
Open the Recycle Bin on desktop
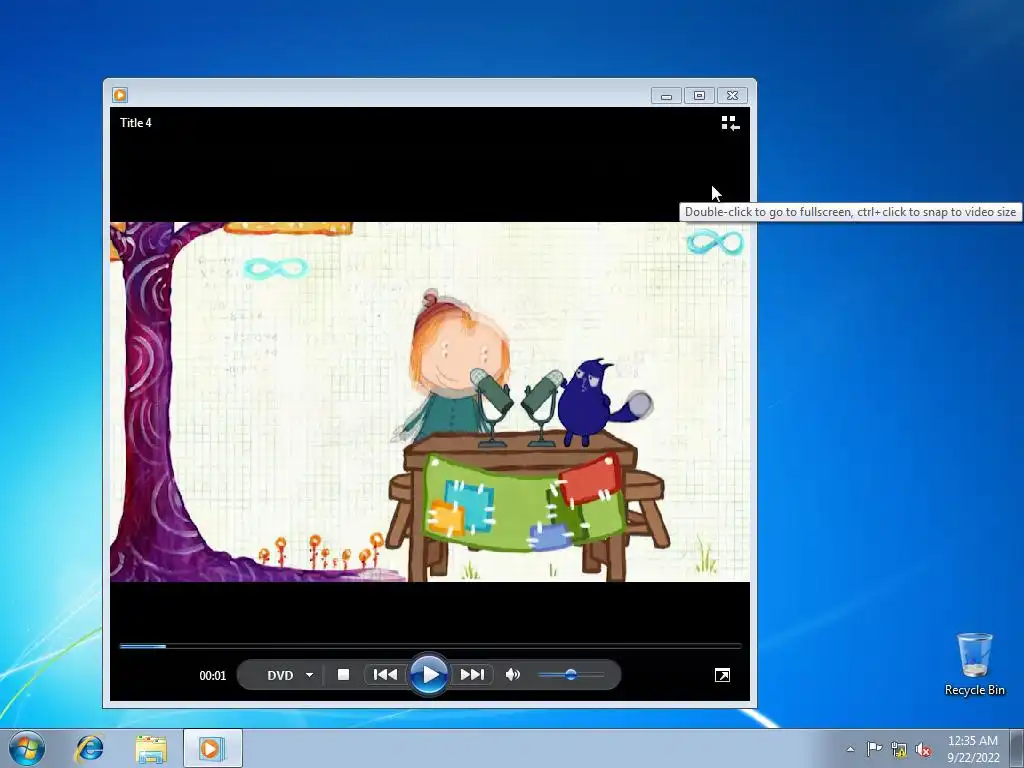(x=974, y=664)
